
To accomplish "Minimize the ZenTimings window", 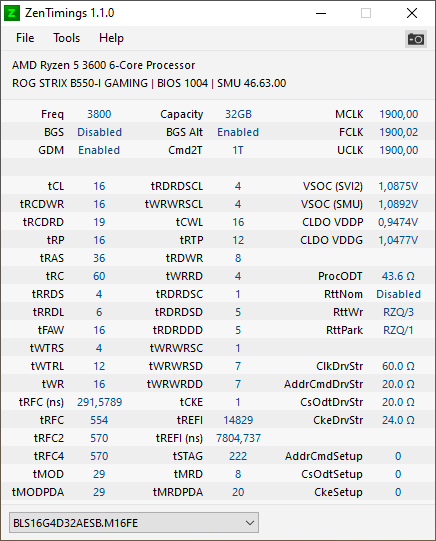I will click(321, 13).
